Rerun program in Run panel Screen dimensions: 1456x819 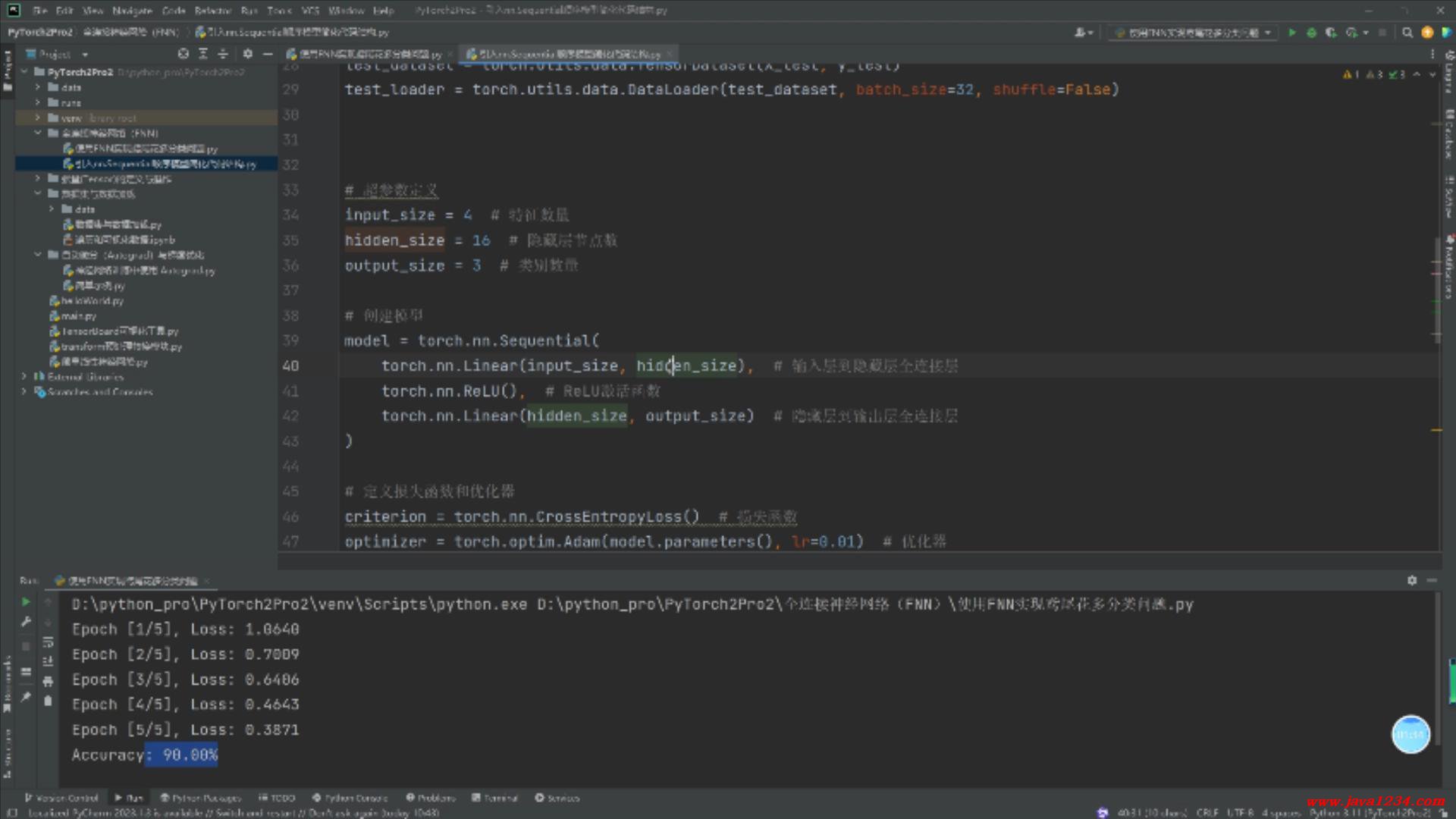click(26, 601)
